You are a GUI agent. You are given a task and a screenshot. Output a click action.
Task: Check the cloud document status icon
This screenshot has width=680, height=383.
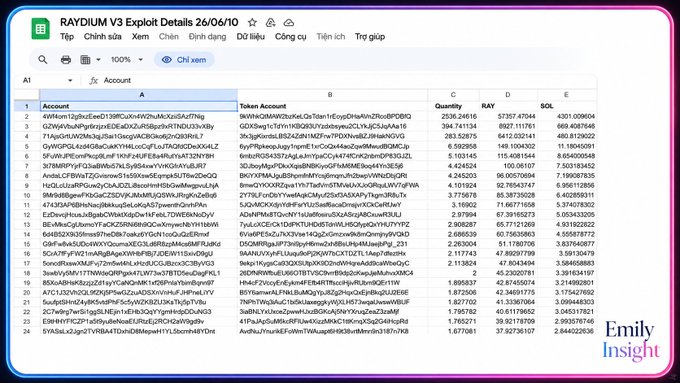289,22
